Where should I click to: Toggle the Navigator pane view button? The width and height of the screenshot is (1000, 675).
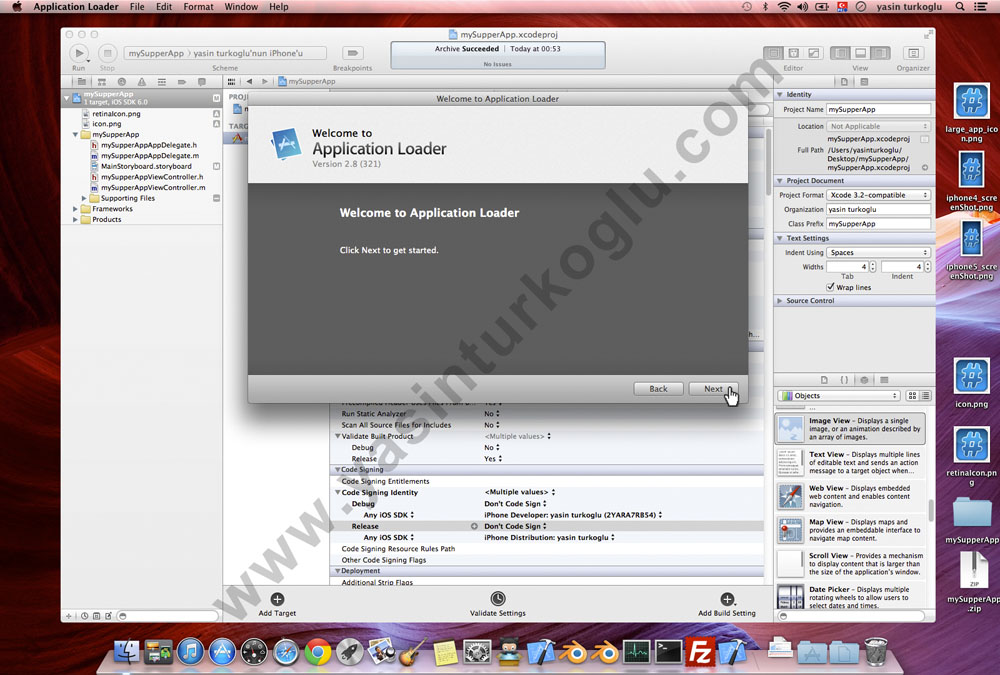point(840,53)
